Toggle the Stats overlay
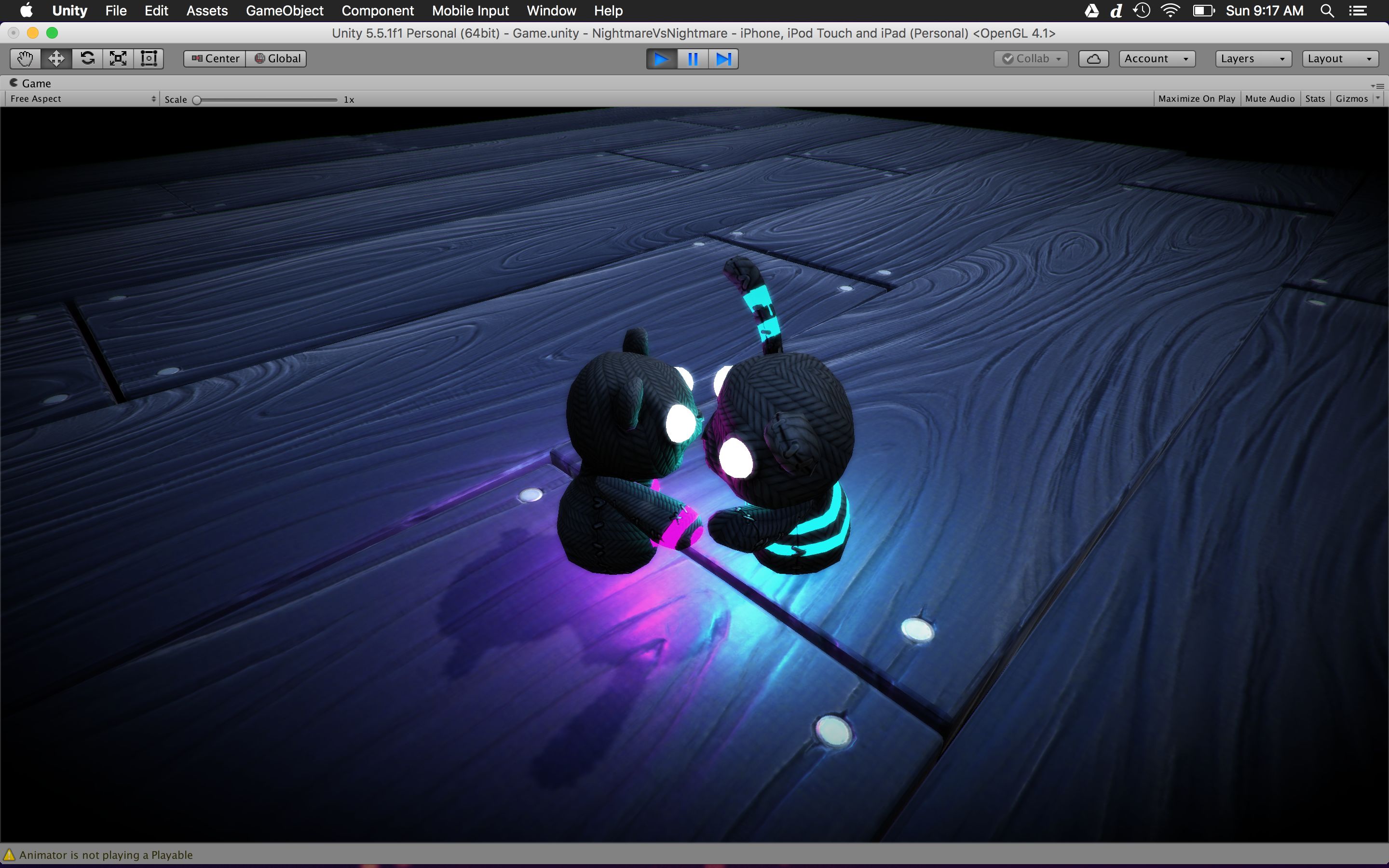 point(1314,99)
